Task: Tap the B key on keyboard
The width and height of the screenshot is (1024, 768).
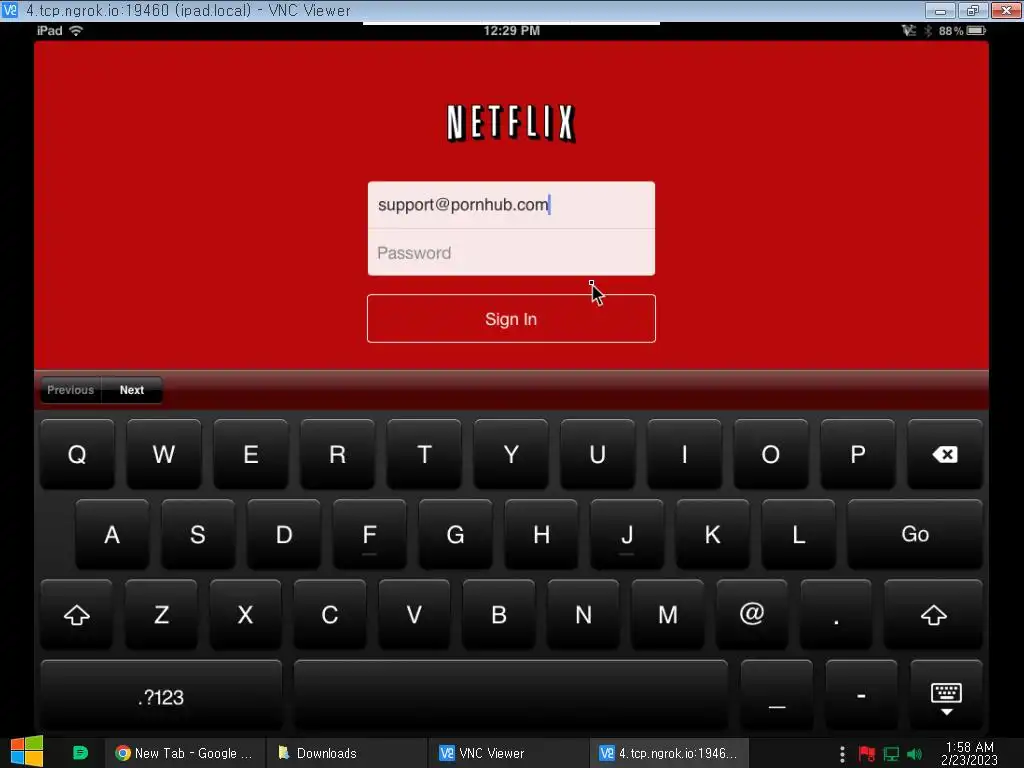Action: 499,615
